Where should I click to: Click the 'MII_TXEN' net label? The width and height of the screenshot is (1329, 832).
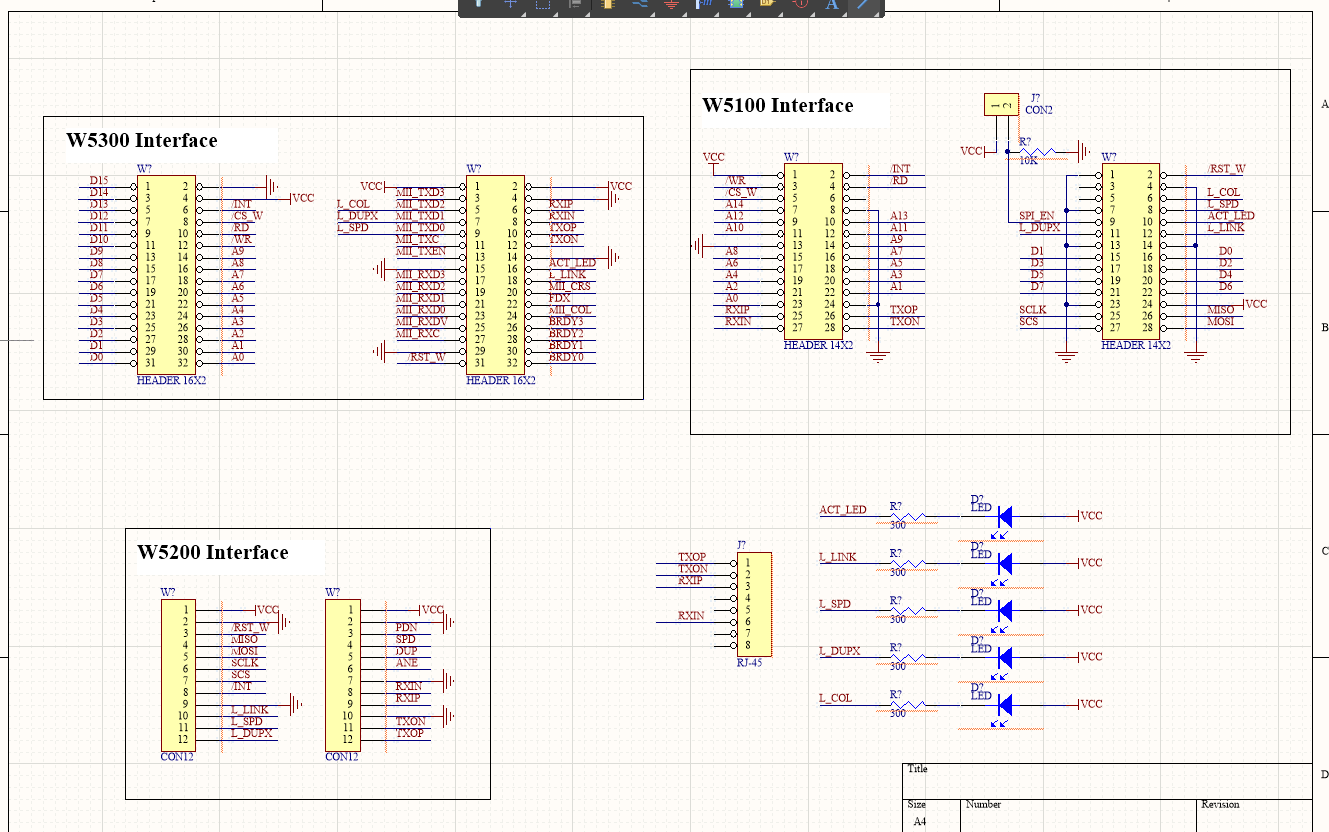[x=420, y=251]
